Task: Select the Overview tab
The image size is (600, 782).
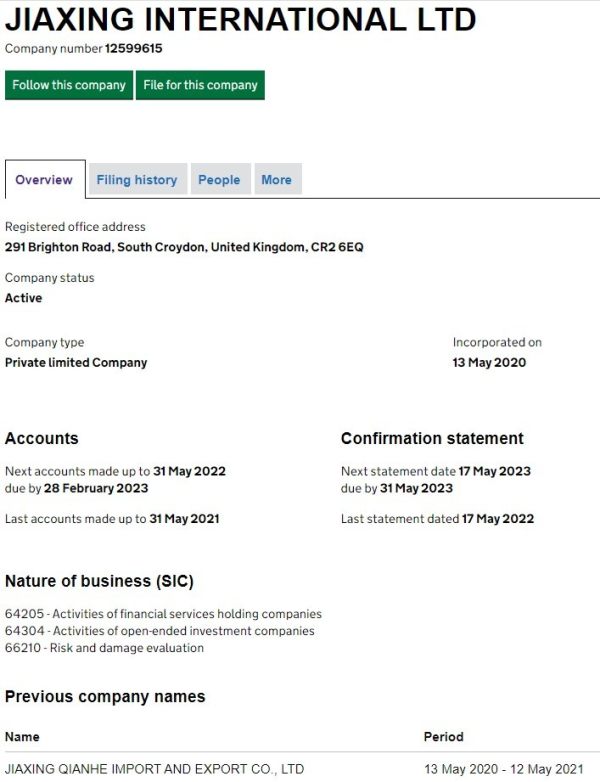Action: point(44,180)
